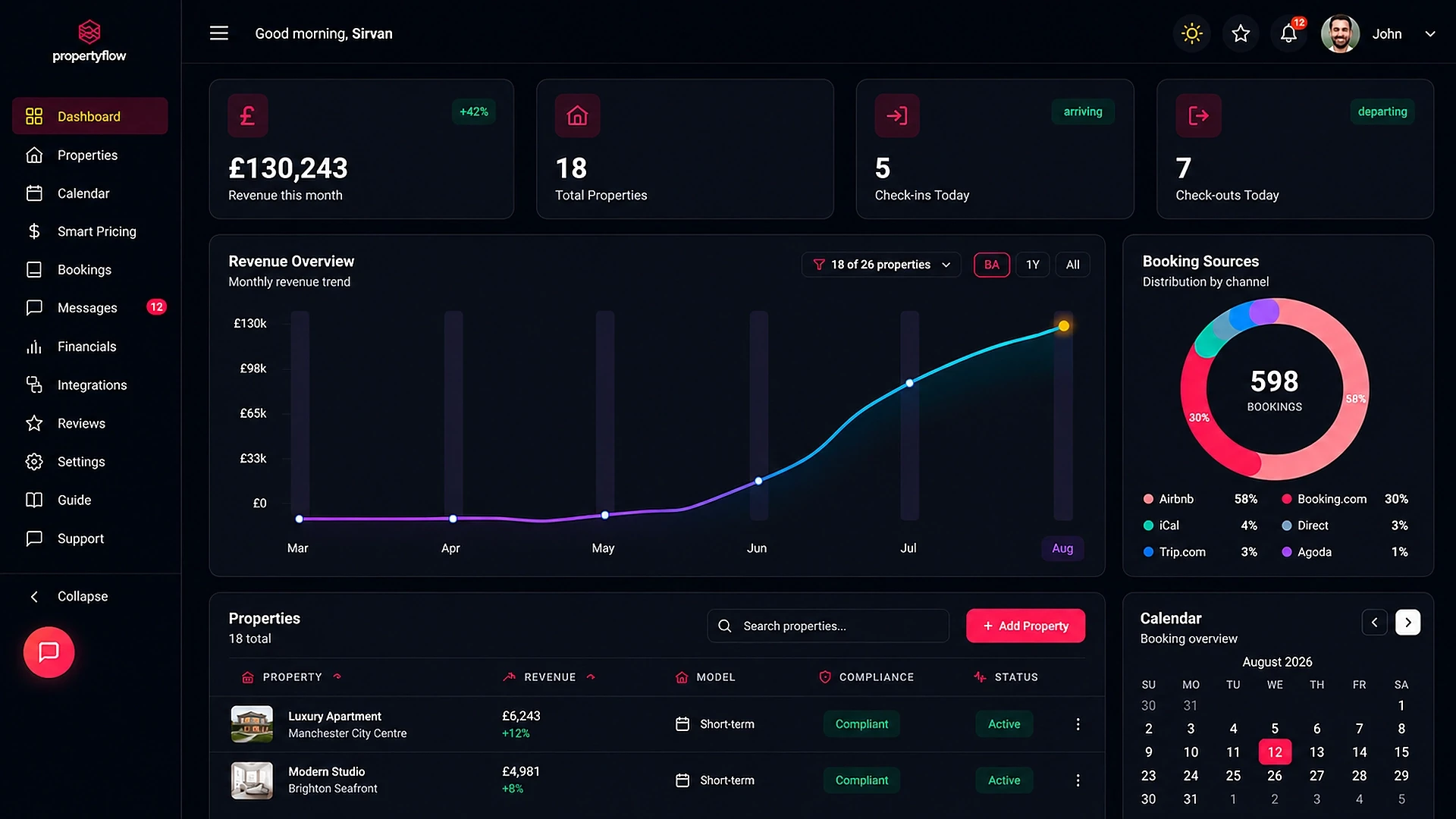The width and height of the screenshot is (1456, 819).
Task: Click the Active badge for Modern Studio
Action: coord(1004,780)
